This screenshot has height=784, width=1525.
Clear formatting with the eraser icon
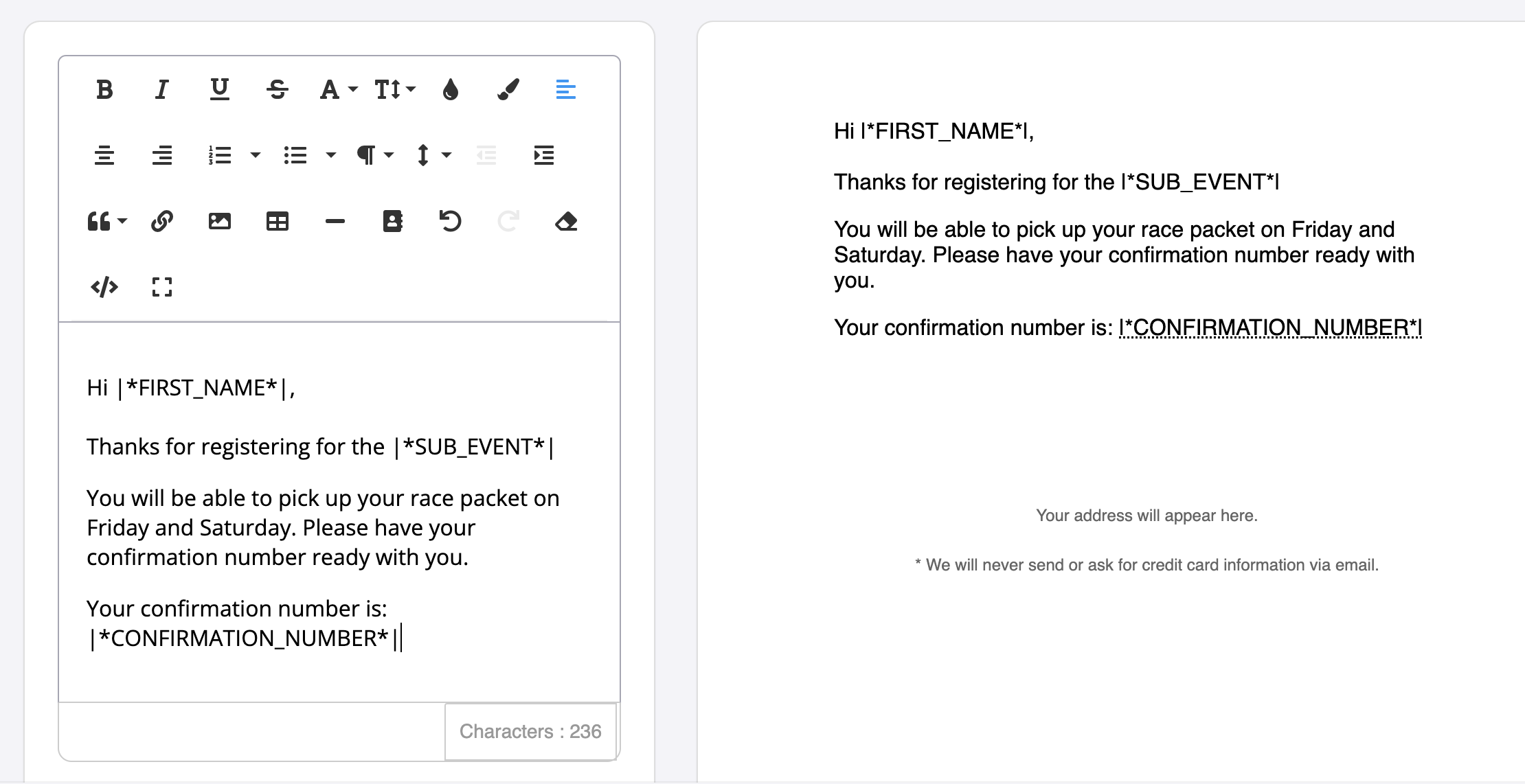click(x=566, y=221)
